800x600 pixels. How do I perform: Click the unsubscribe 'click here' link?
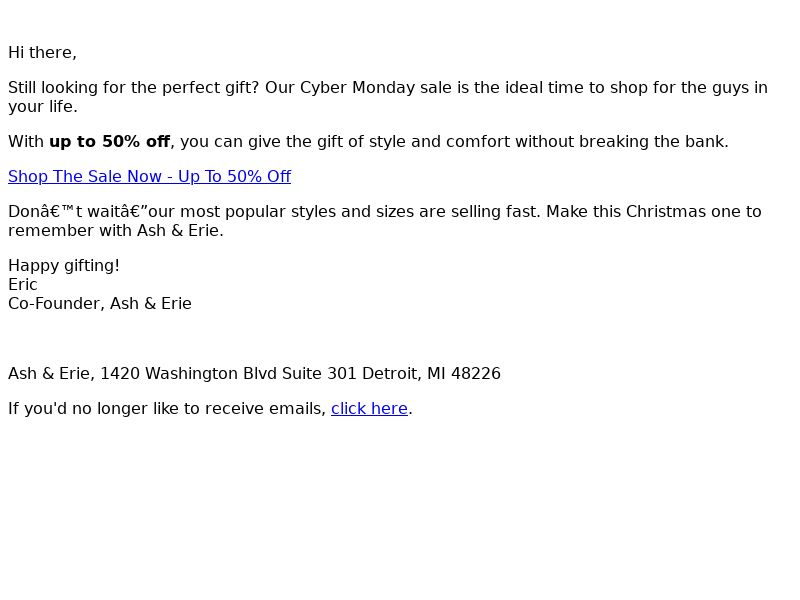(369, 409)
